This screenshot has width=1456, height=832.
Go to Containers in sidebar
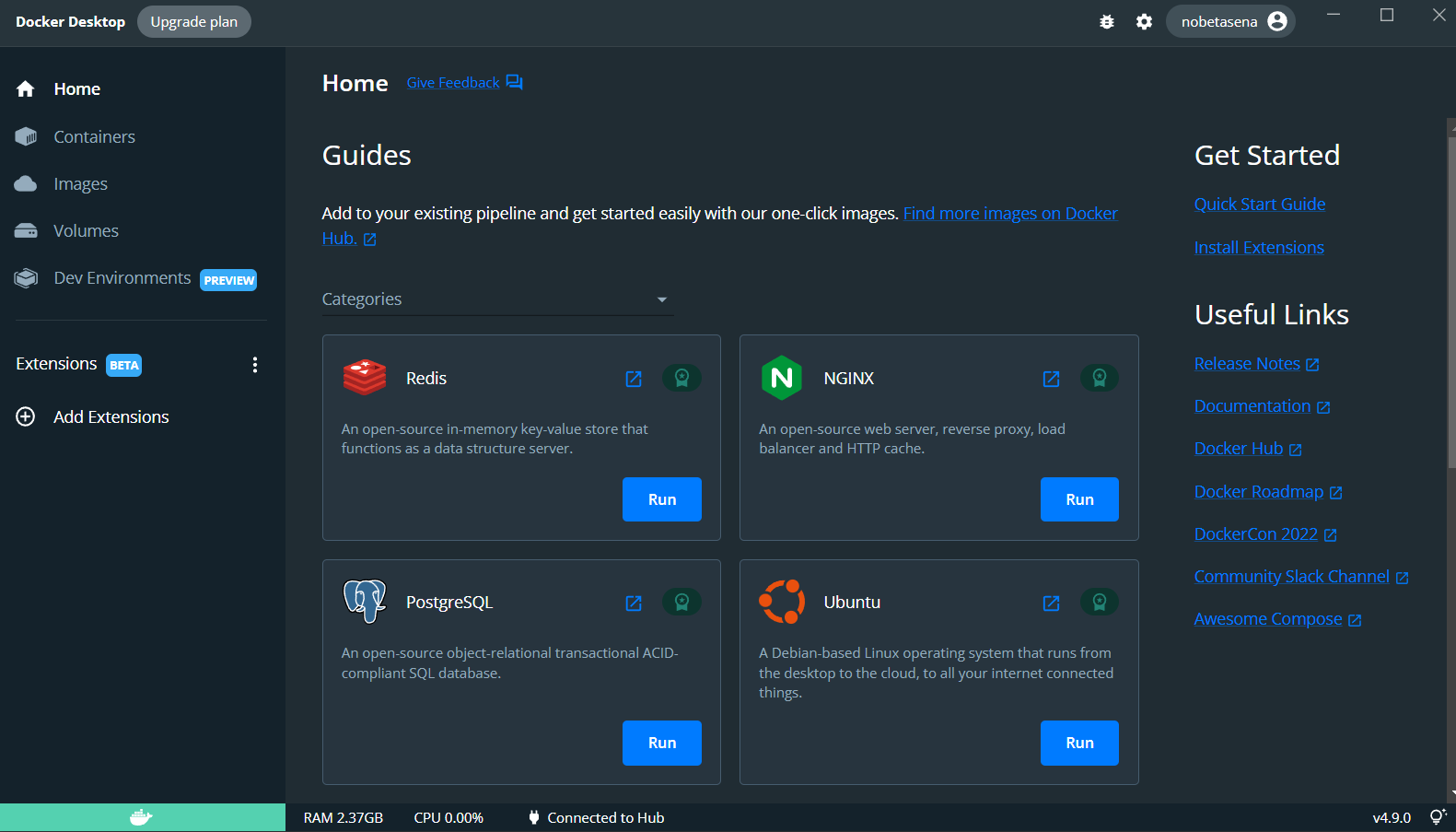click(94, 136)
